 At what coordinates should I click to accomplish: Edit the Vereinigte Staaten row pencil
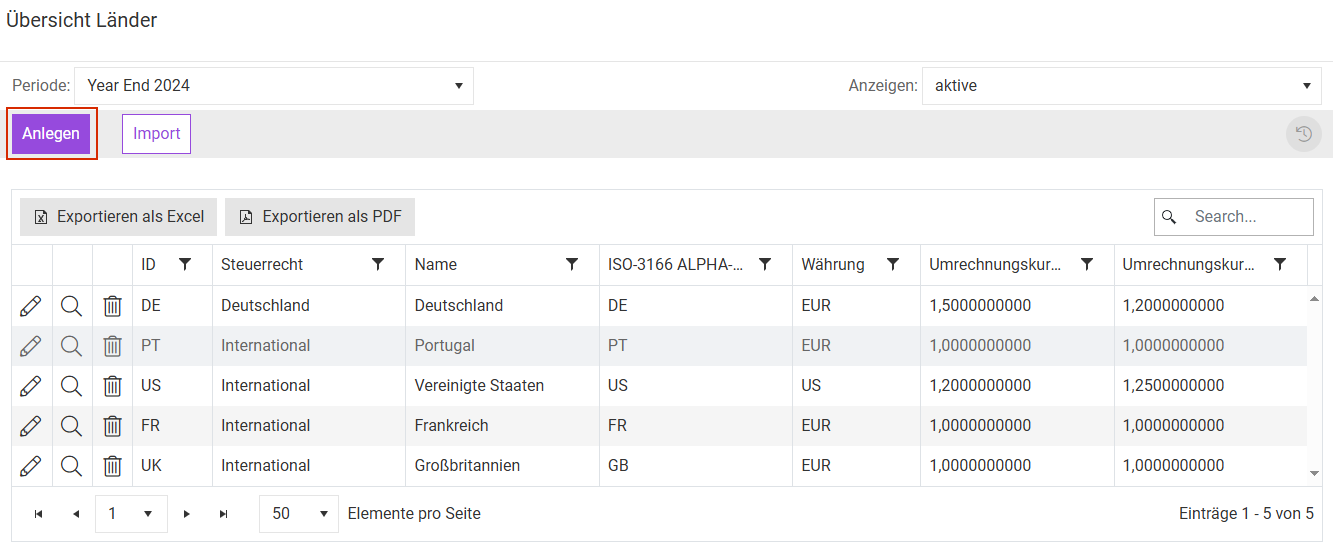pos(31,386)
